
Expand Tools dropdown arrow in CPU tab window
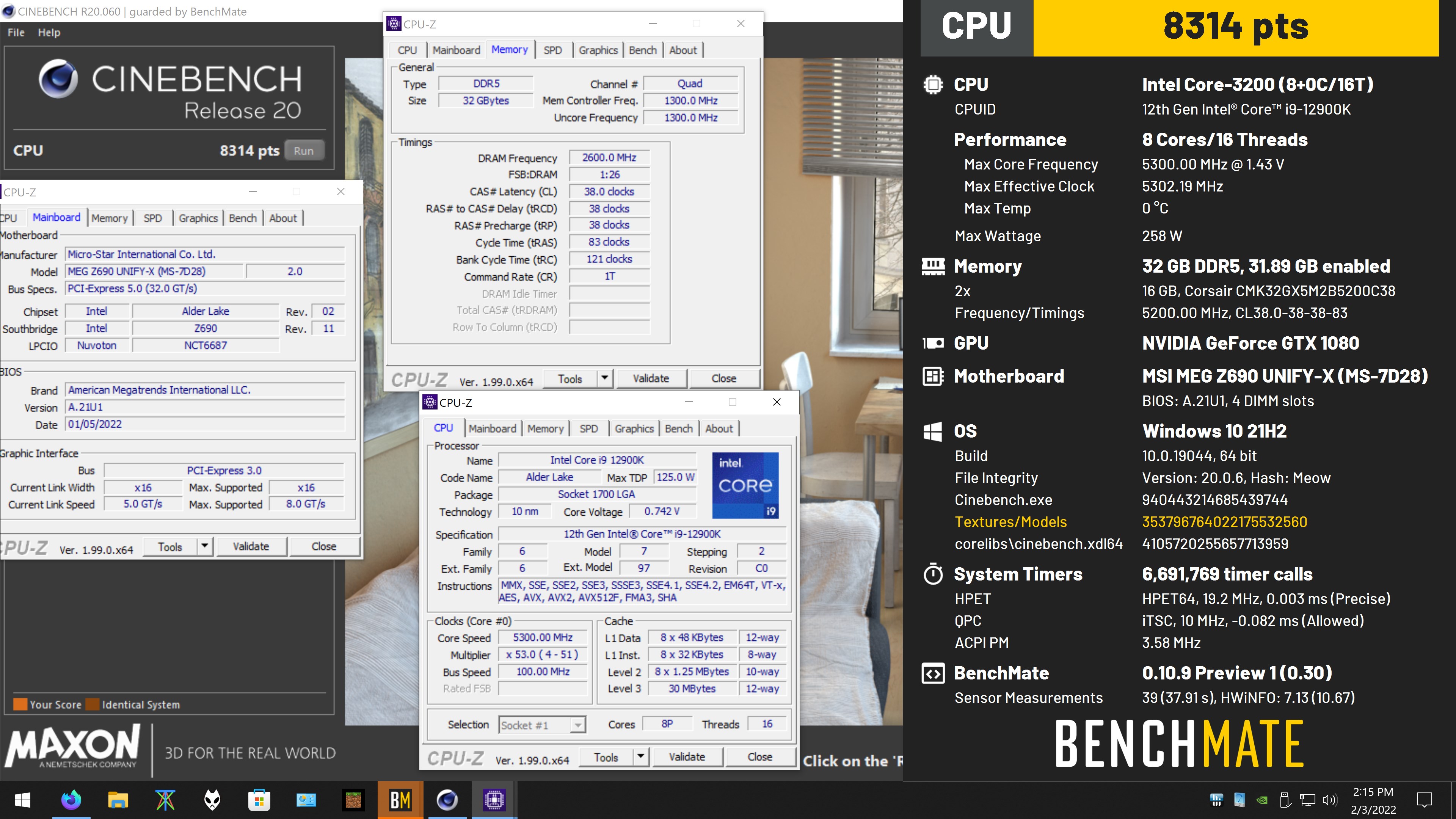(640, 756)
